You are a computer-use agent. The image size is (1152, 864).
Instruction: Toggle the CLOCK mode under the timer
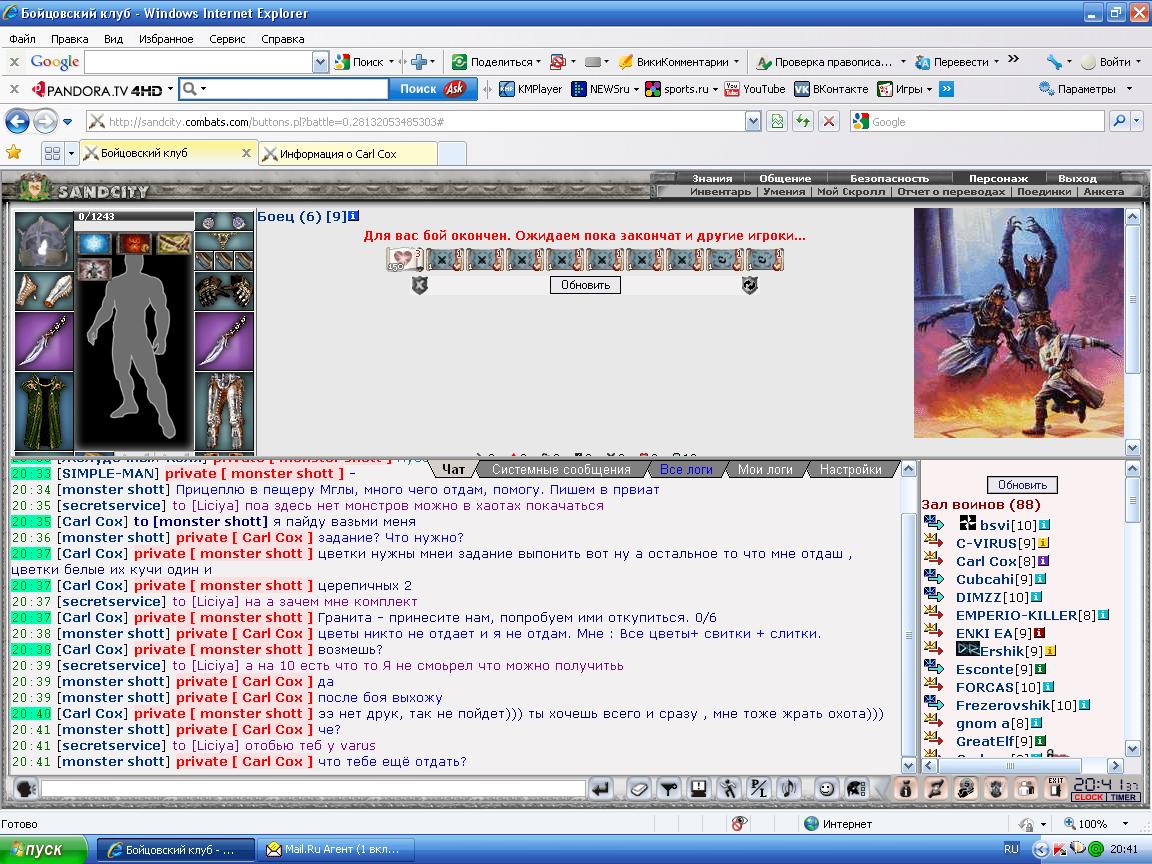(1089, 797)
